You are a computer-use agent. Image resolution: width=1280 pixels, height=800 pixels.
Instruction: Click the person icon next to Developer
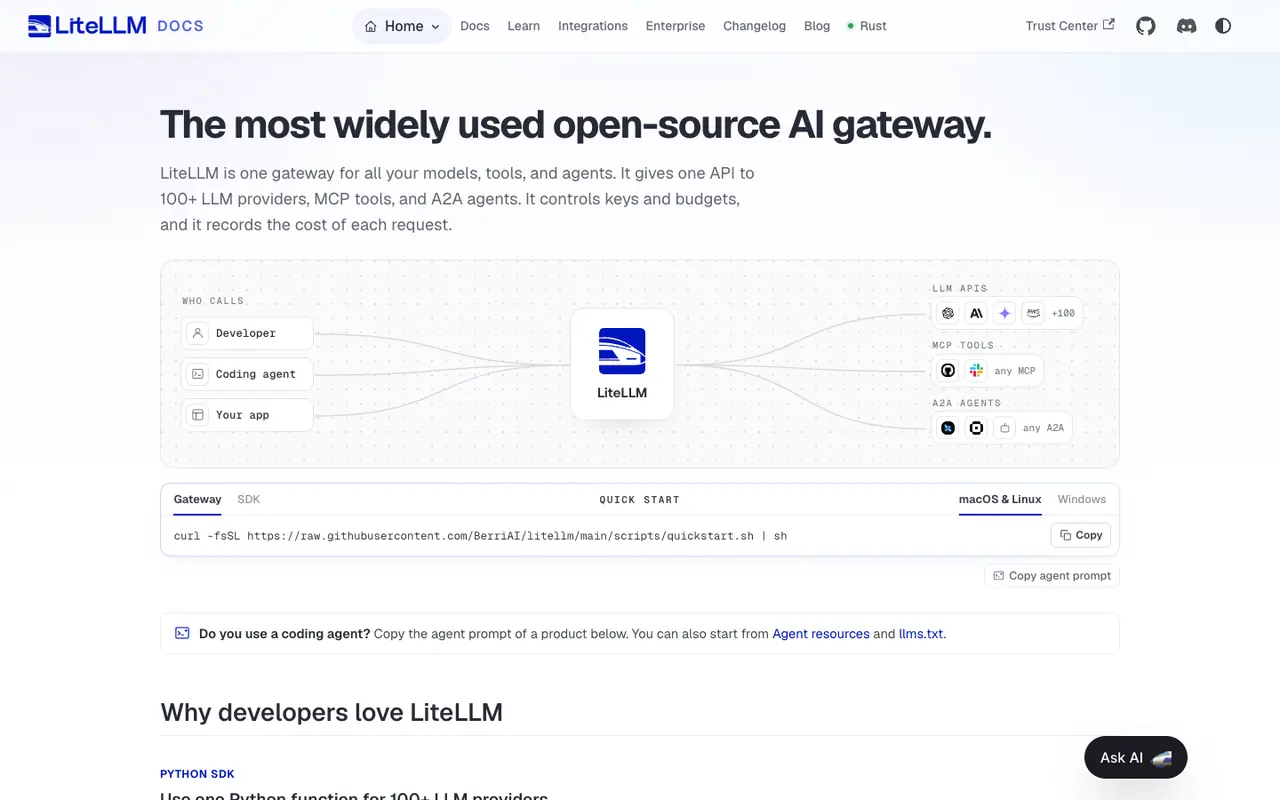pyautogui.click(x=198, y=333)
